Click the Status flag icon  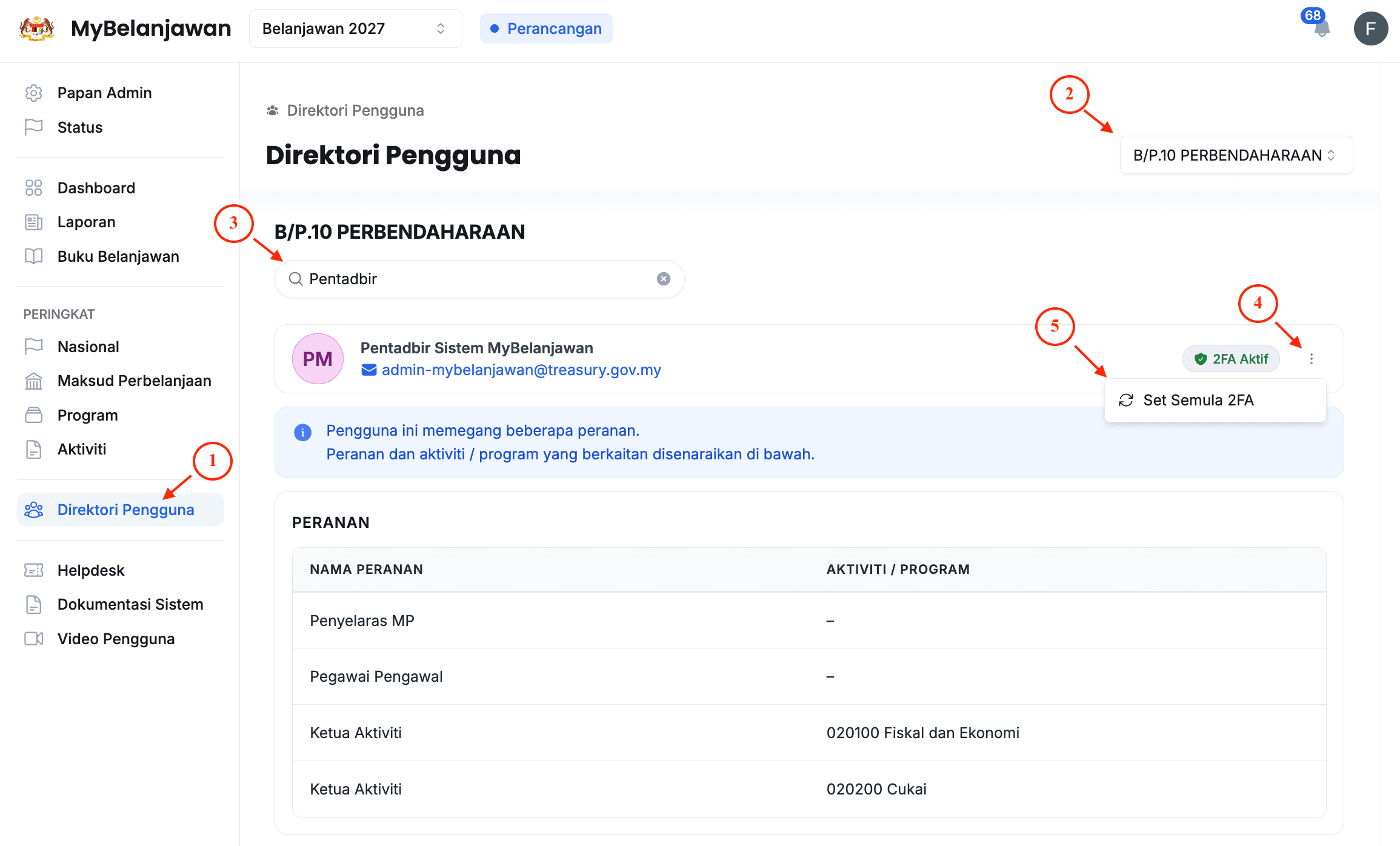coord(34,127)
